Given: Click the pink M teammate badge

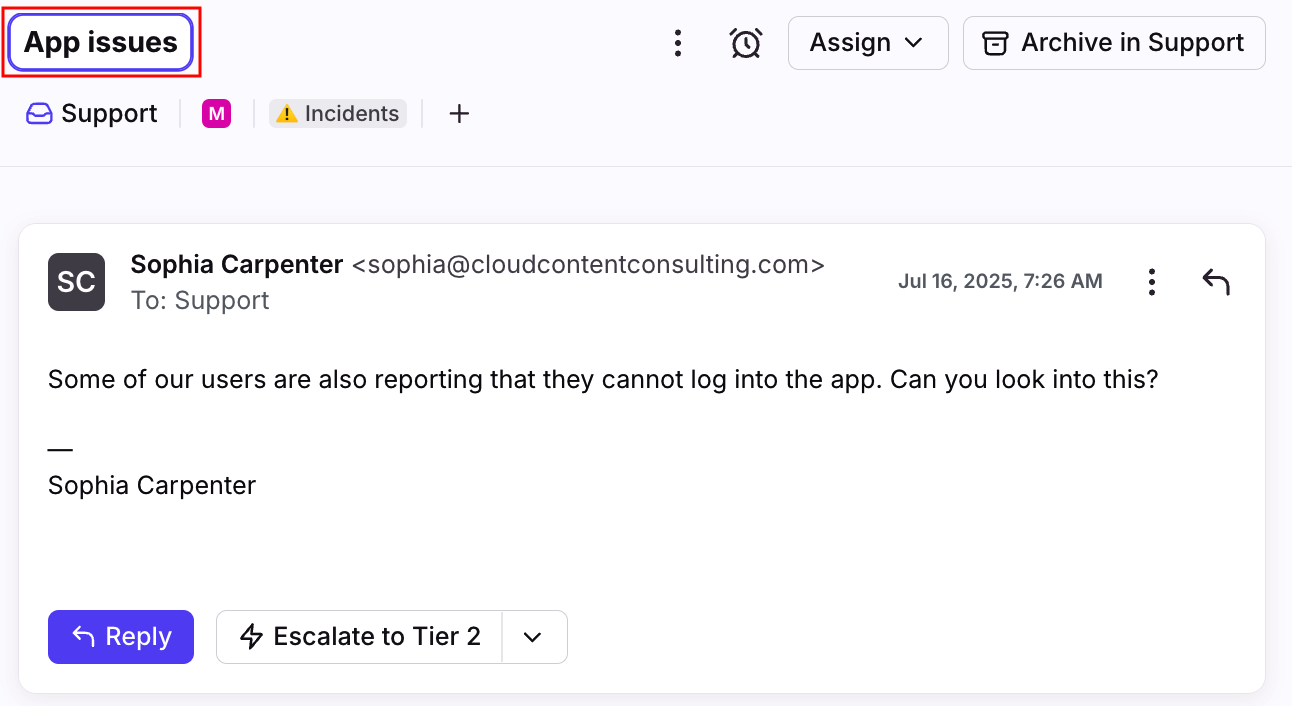Looking at the screenshot, I should tap(216, 114).
